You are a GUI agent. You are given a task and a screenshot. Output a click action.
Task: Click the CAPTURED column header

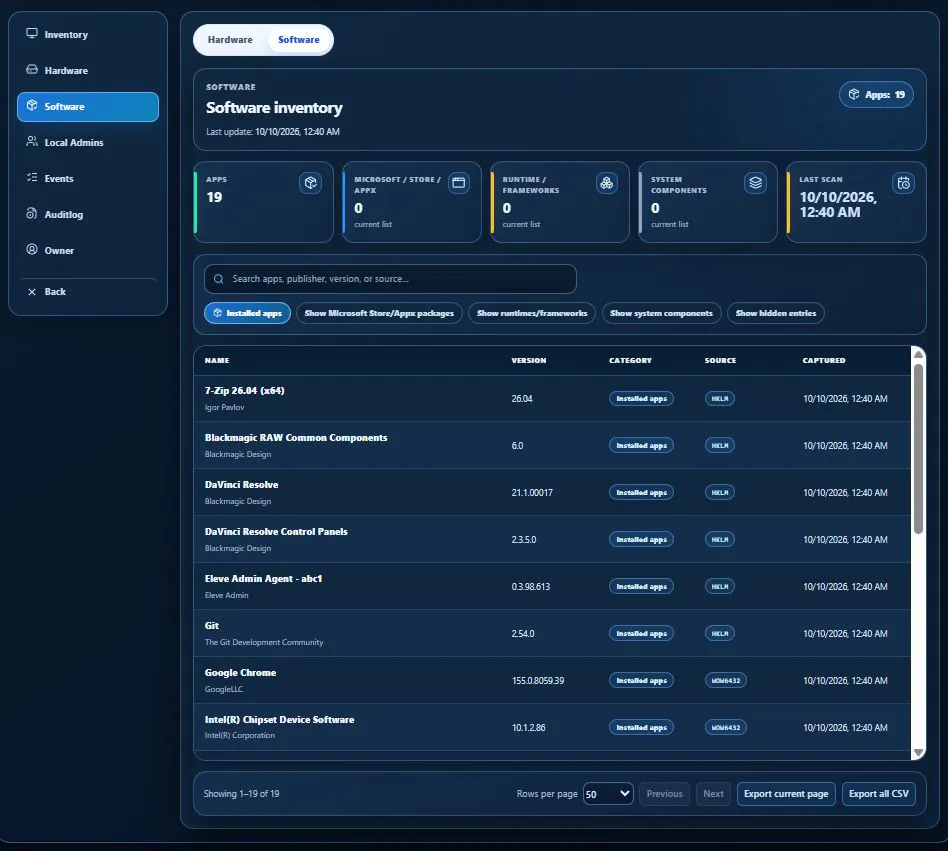click(824, 360)
